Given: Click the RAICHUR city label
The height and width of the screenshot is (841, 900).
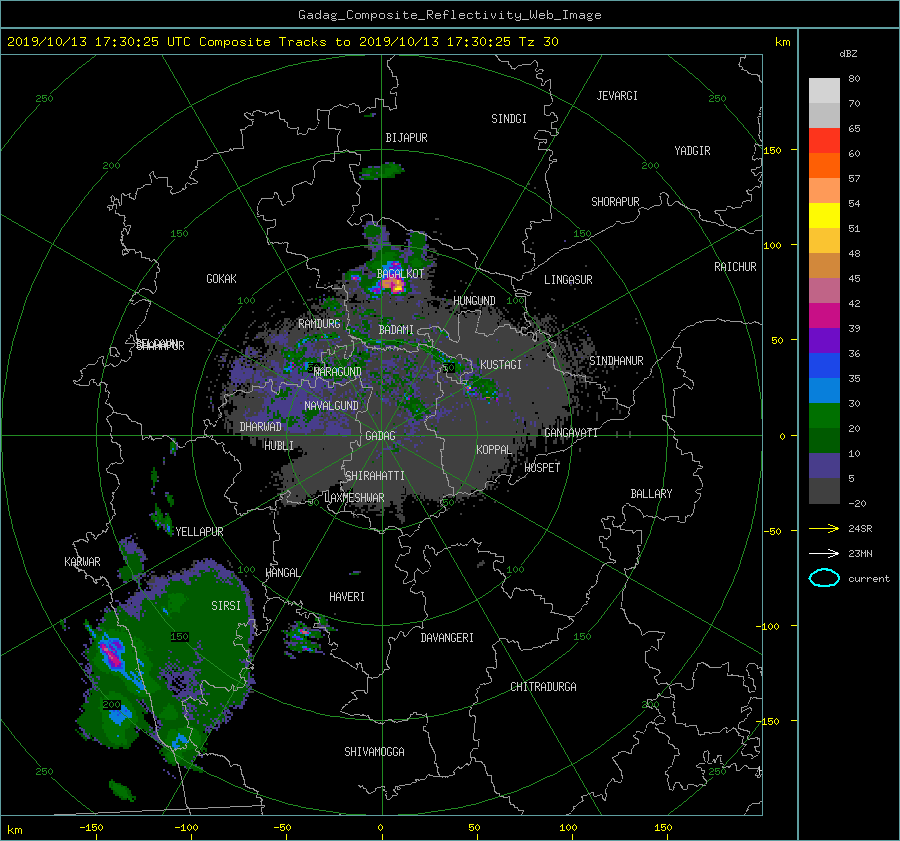Looking at the screenshot, I should click(x=735, y=267).
